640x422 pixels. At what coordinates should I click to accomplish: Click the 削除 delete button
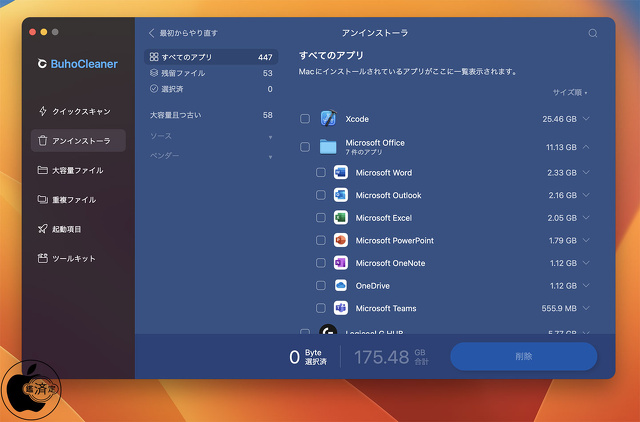coord(524,356)
